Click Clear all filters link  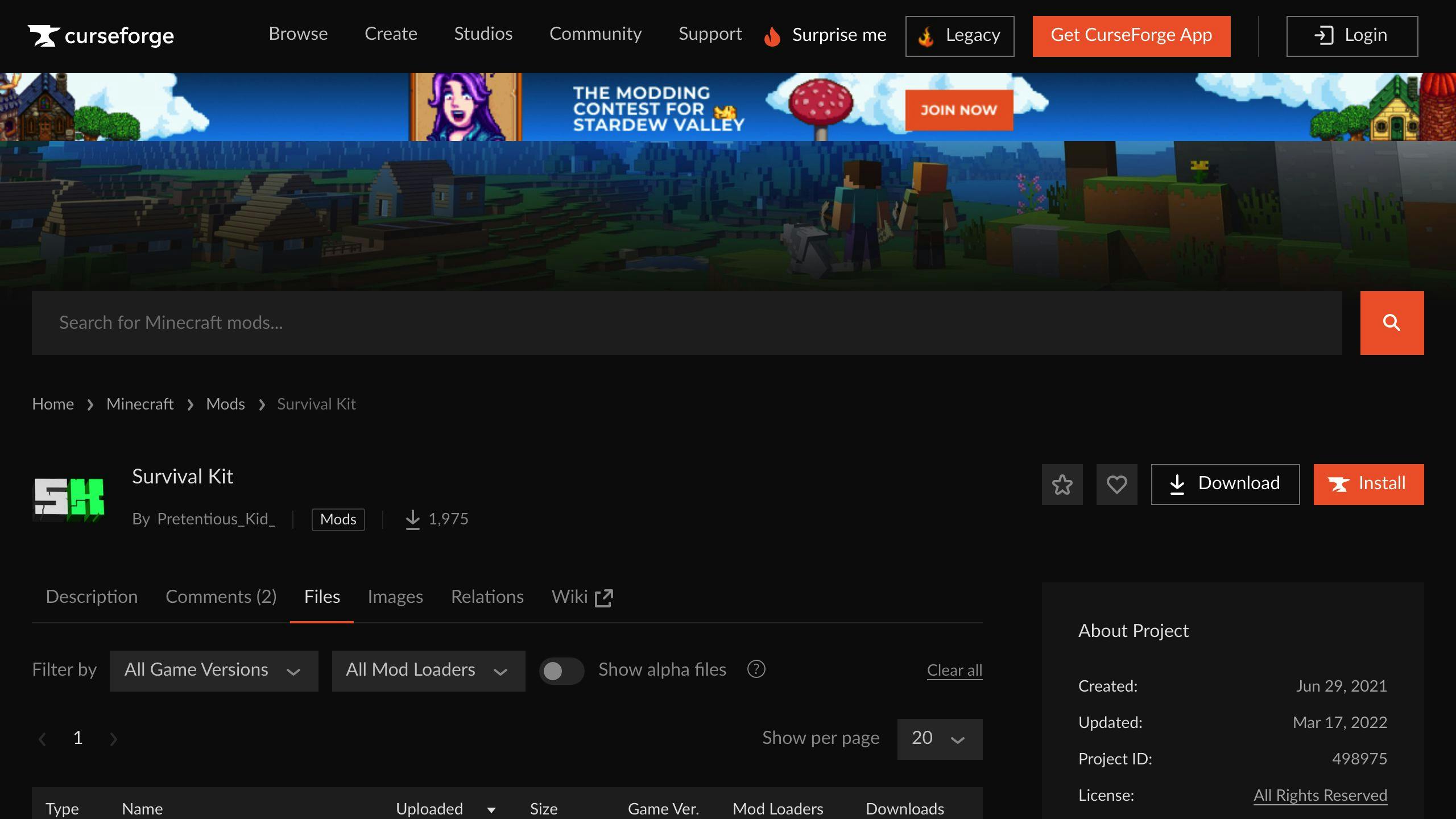pos(954,671)
